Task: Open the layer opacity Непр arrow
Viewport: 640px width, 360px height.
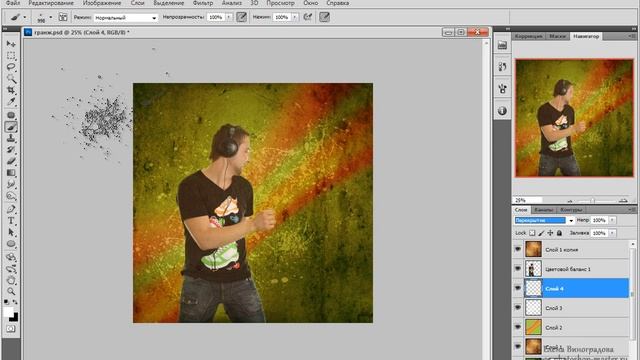Action: tap(612, 220)
